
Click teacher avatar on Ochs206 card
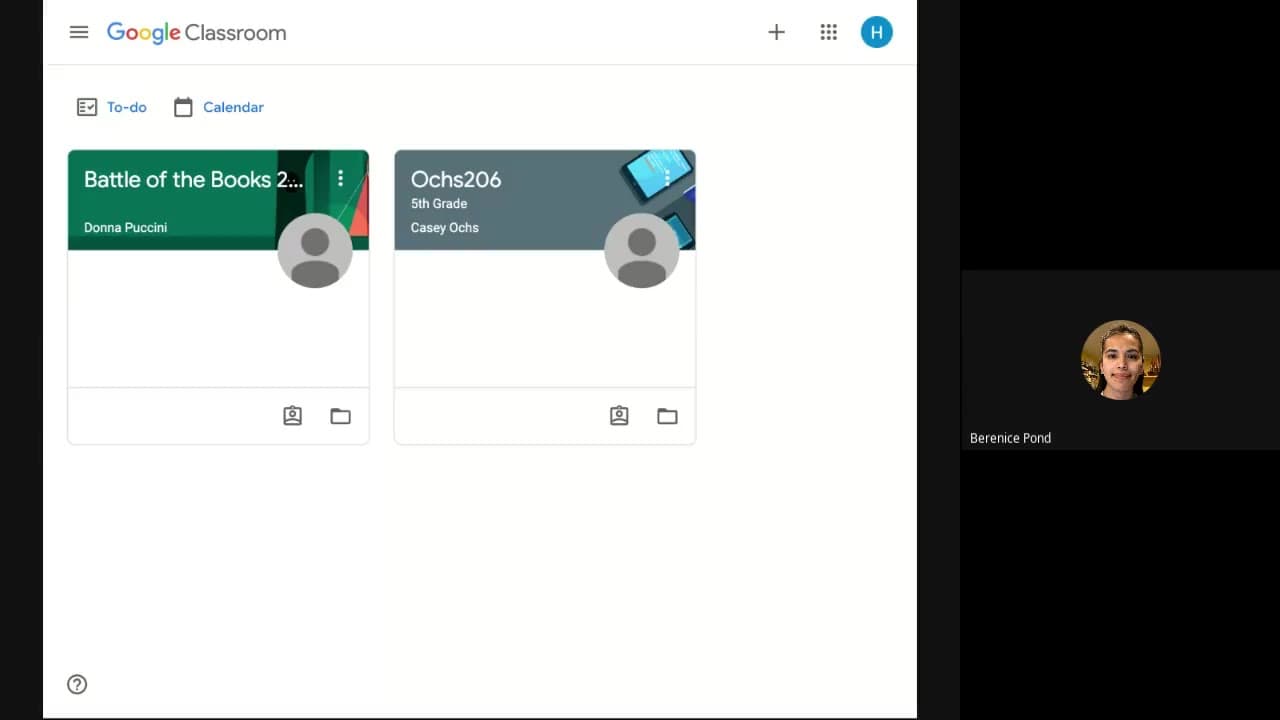pyautogui.click(x=642, y=250)
